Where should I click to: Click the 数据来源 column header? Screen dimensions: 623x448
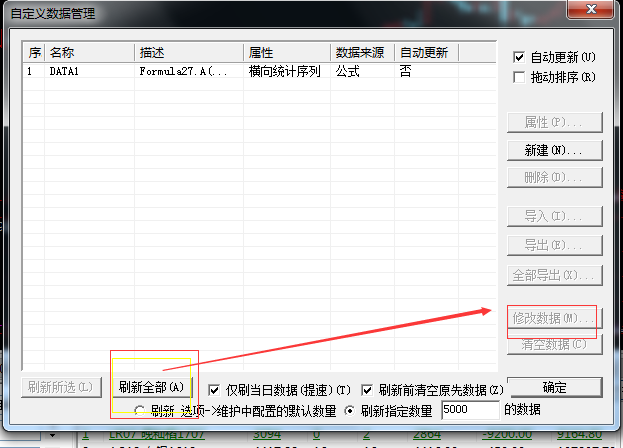pyautogui.click(x=362, y=52)
